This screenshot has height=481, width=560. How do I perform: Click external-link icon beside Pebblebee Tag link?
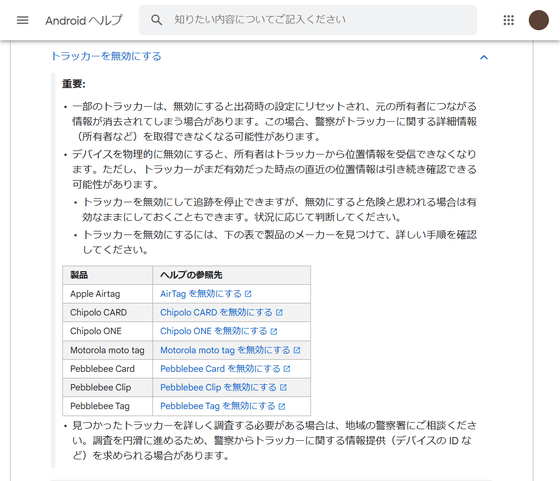282,406
